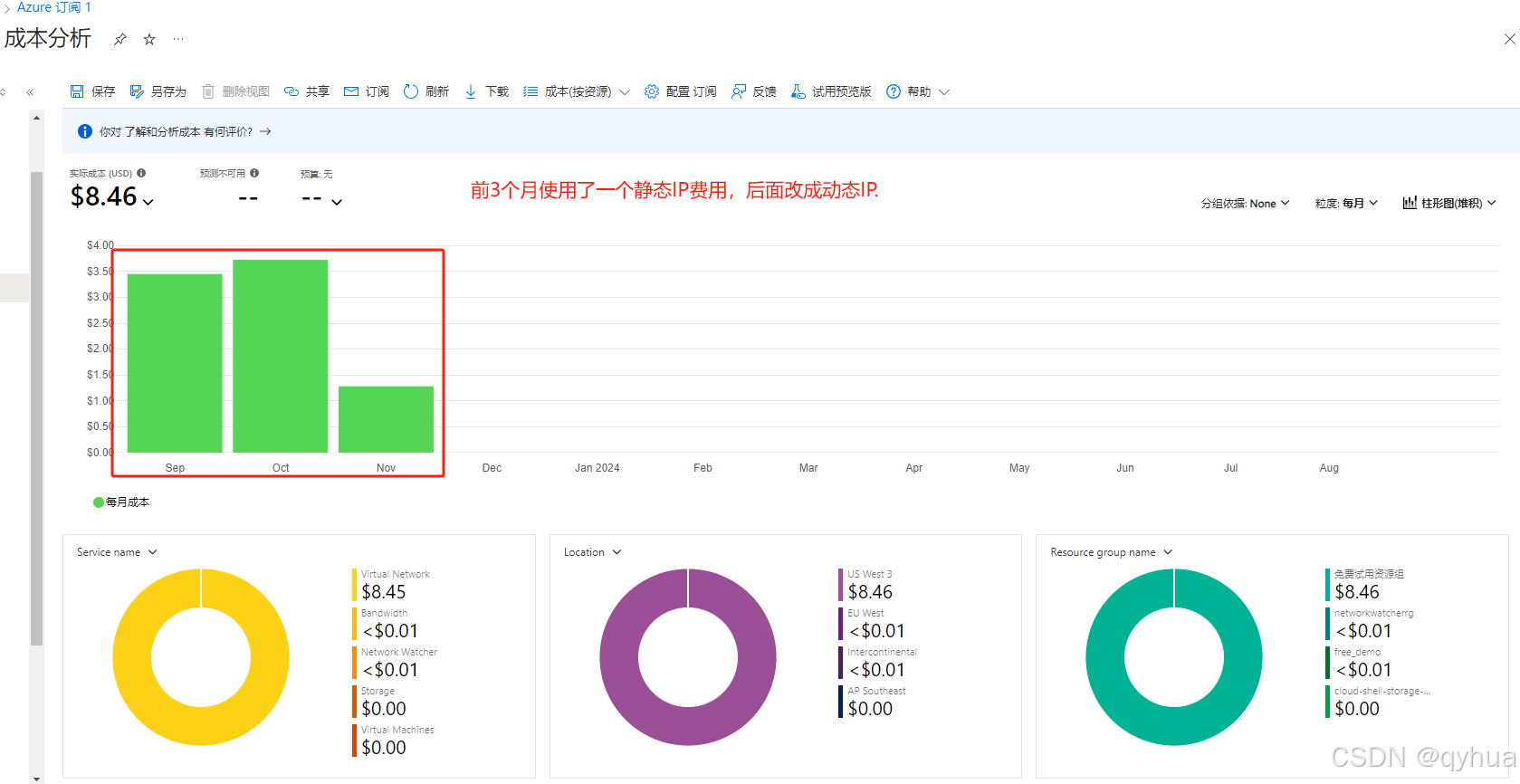Collapse the left sidebar with double chevron
1520x784 pixels.
[30, 92]
